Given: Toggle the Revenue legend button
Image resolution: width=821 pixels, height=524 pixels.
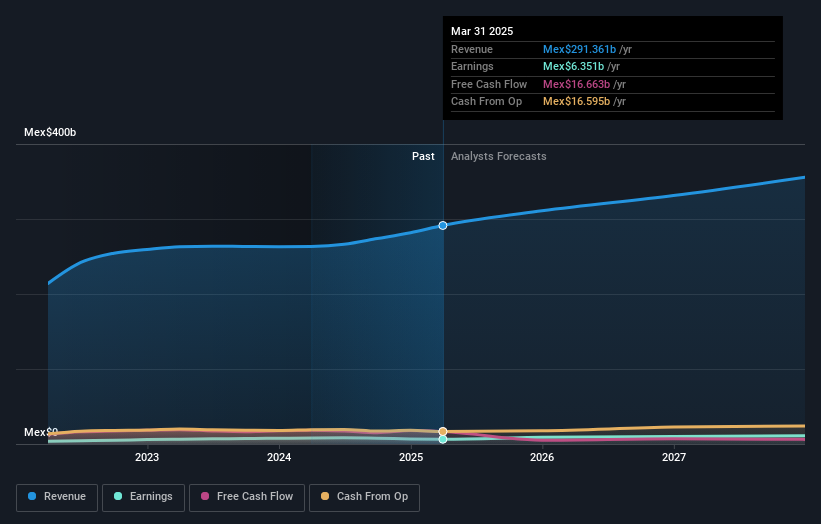Looking at the screenshot, I should [x=57, y=497].
